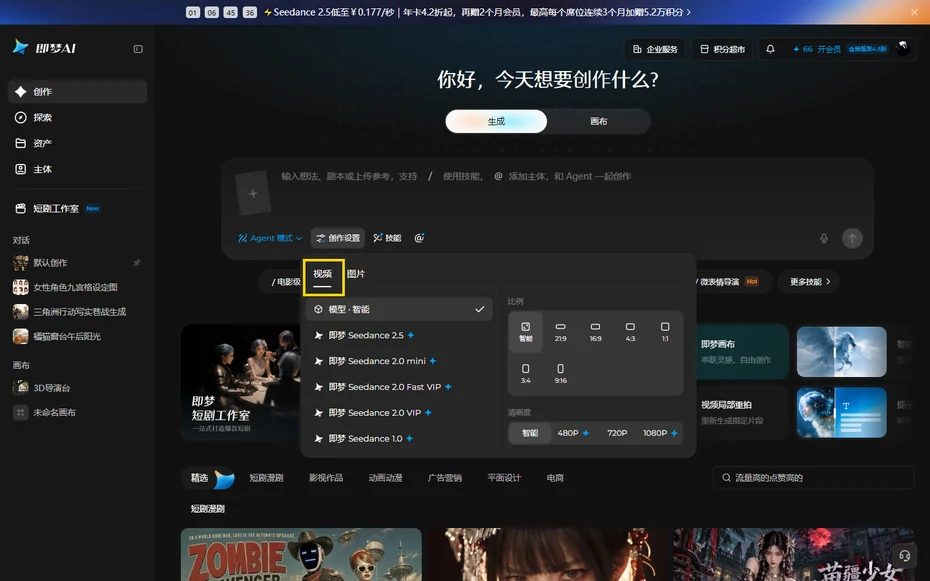Toggle the 创作设置 settings popup
Screen dimensions: 930x581
(x=337, y=238)
